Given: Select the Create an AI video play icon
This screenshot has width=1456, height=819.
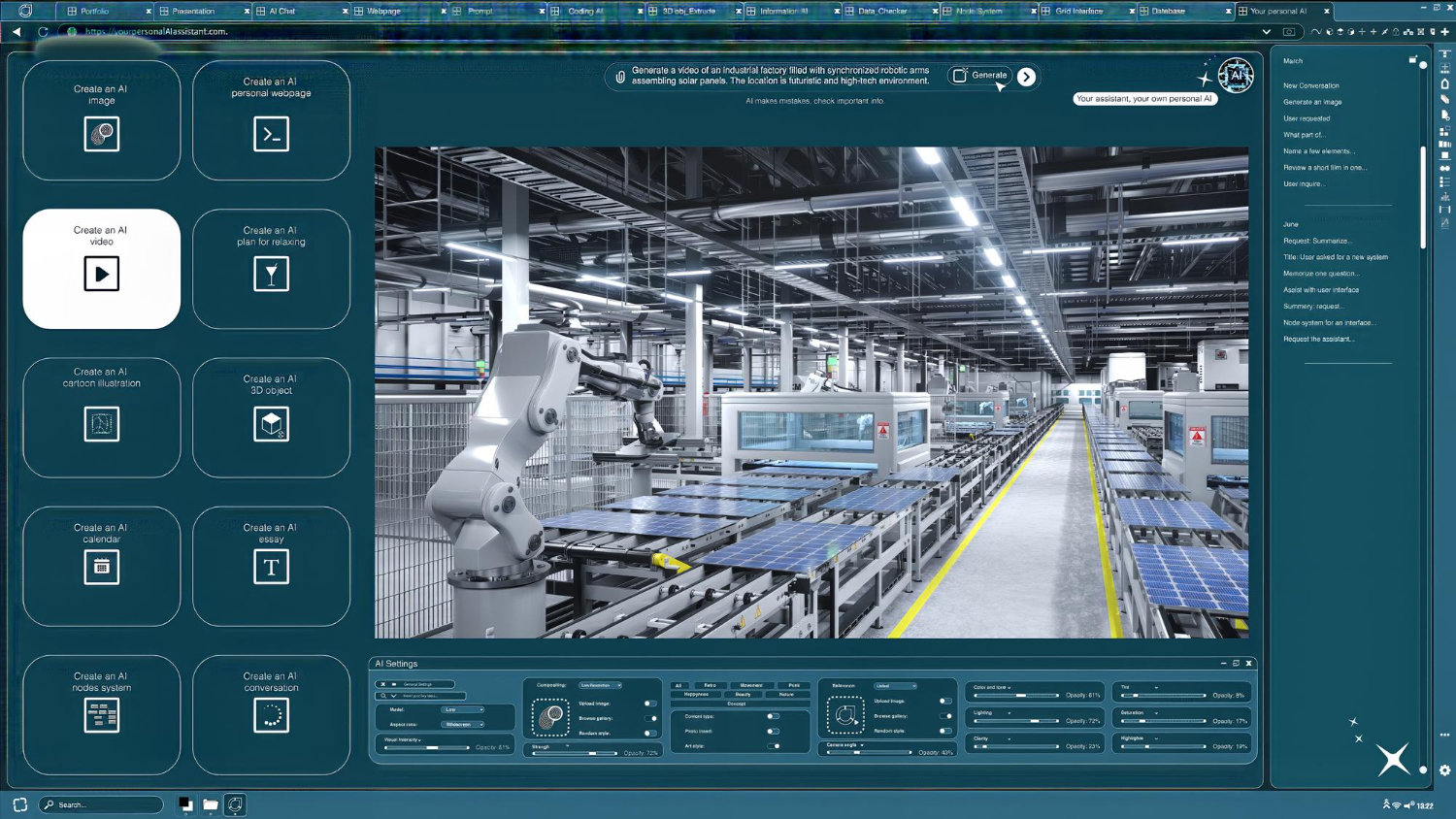Looking at the screenshot, I should click(101, 274).
